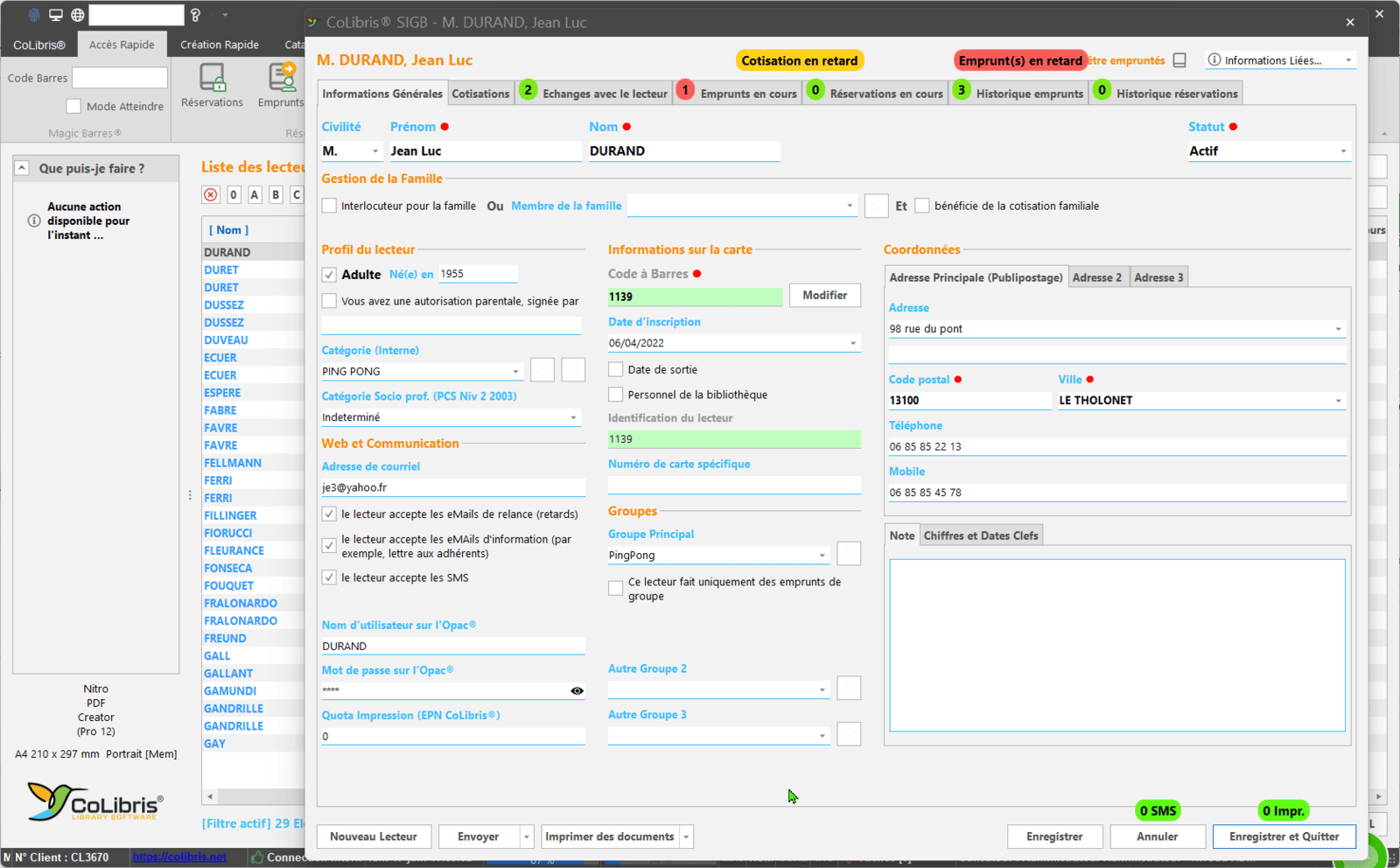Image resolution: width=1400 pixels, height=868 pixels.
Task: Click the Téléphone input field
Action: (1116, 446)
